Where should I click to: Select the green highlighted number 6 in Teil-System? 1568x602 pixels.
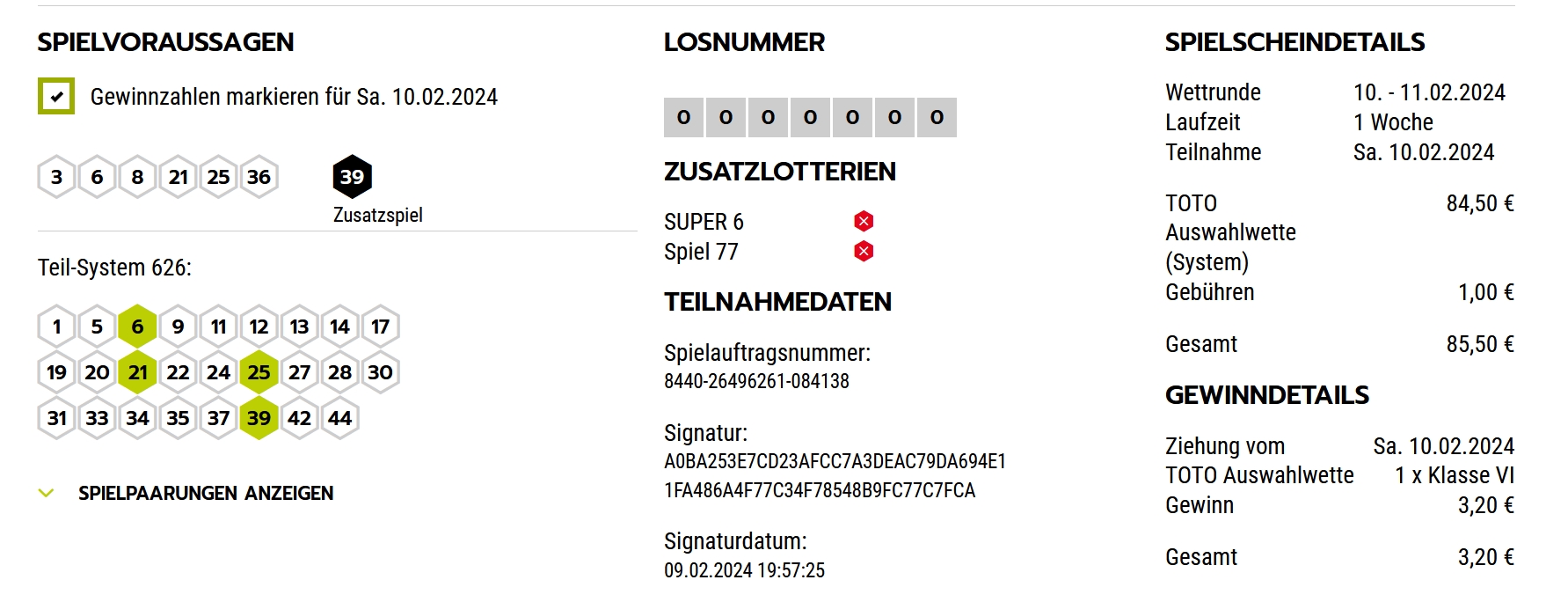coord(137,327)
